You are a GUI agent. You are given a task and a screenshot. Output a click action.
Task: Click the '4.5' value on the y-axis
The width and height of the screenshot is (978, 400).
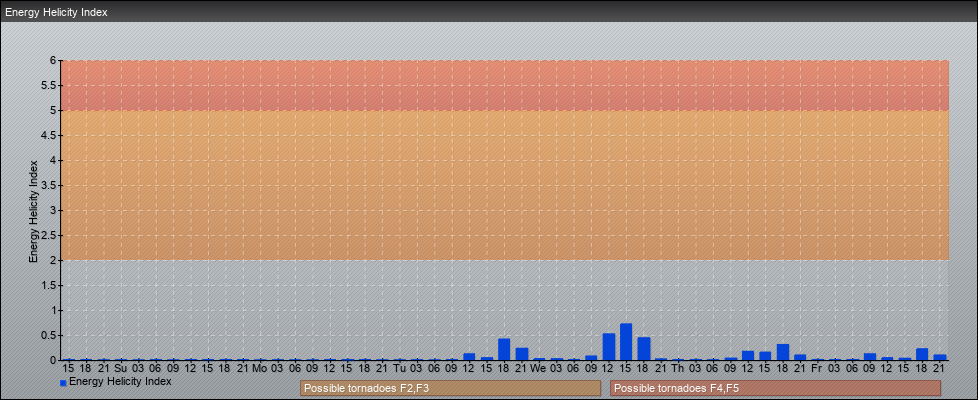point(50,135)
